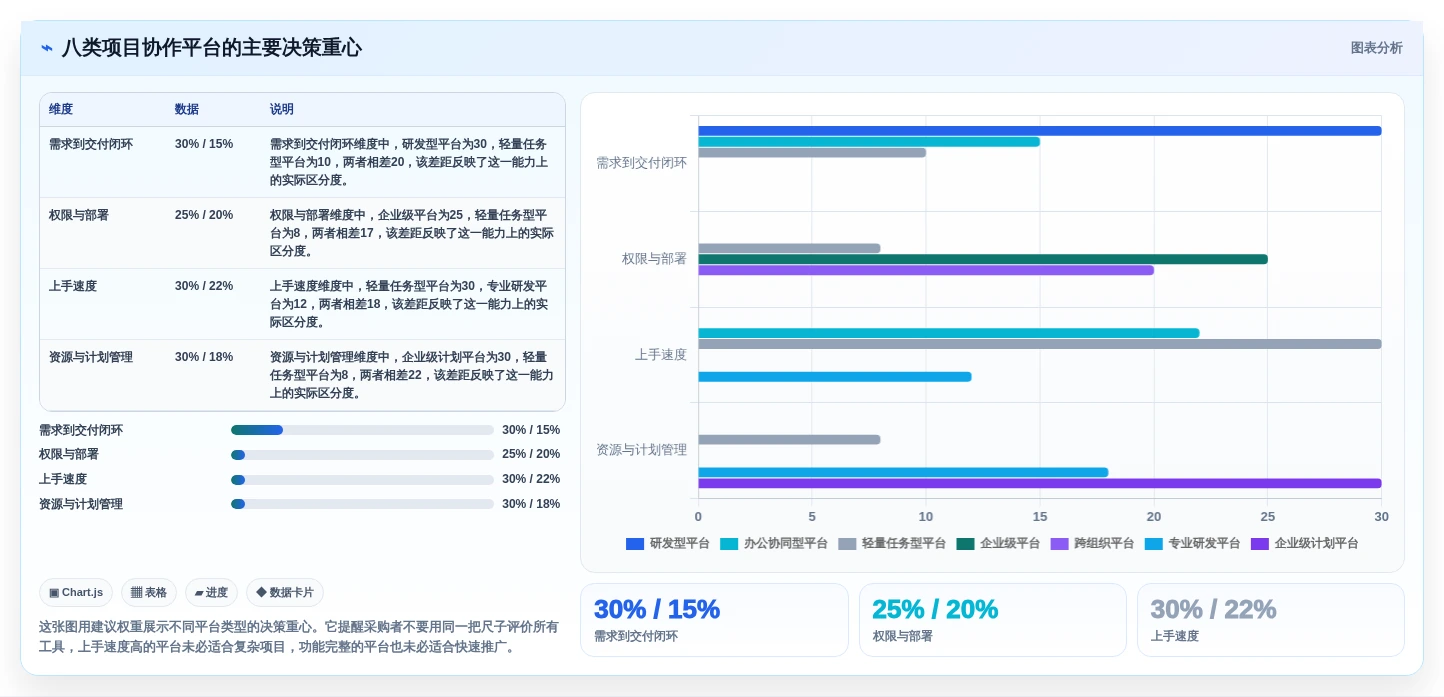
Task: Toggle 研发型平台 legend swatch
Action: (635, 544)
